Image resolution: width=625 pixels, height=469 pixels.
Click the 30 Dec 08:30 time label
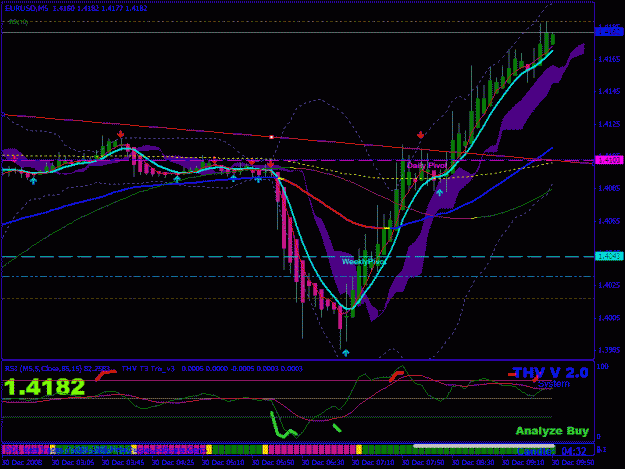(474, 463)
